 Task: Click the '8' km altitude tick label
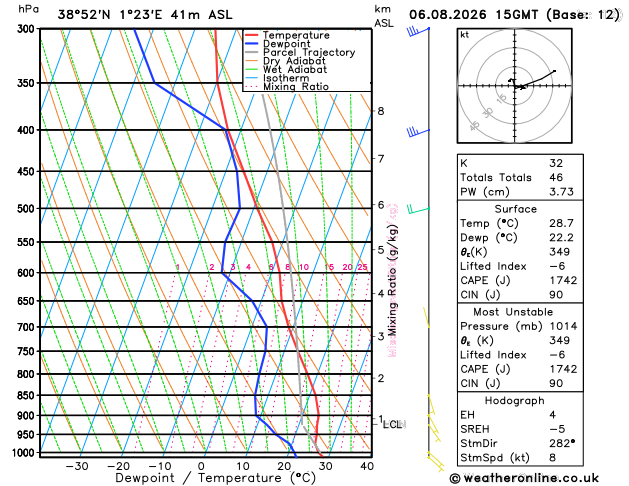[x=381, y=111]
